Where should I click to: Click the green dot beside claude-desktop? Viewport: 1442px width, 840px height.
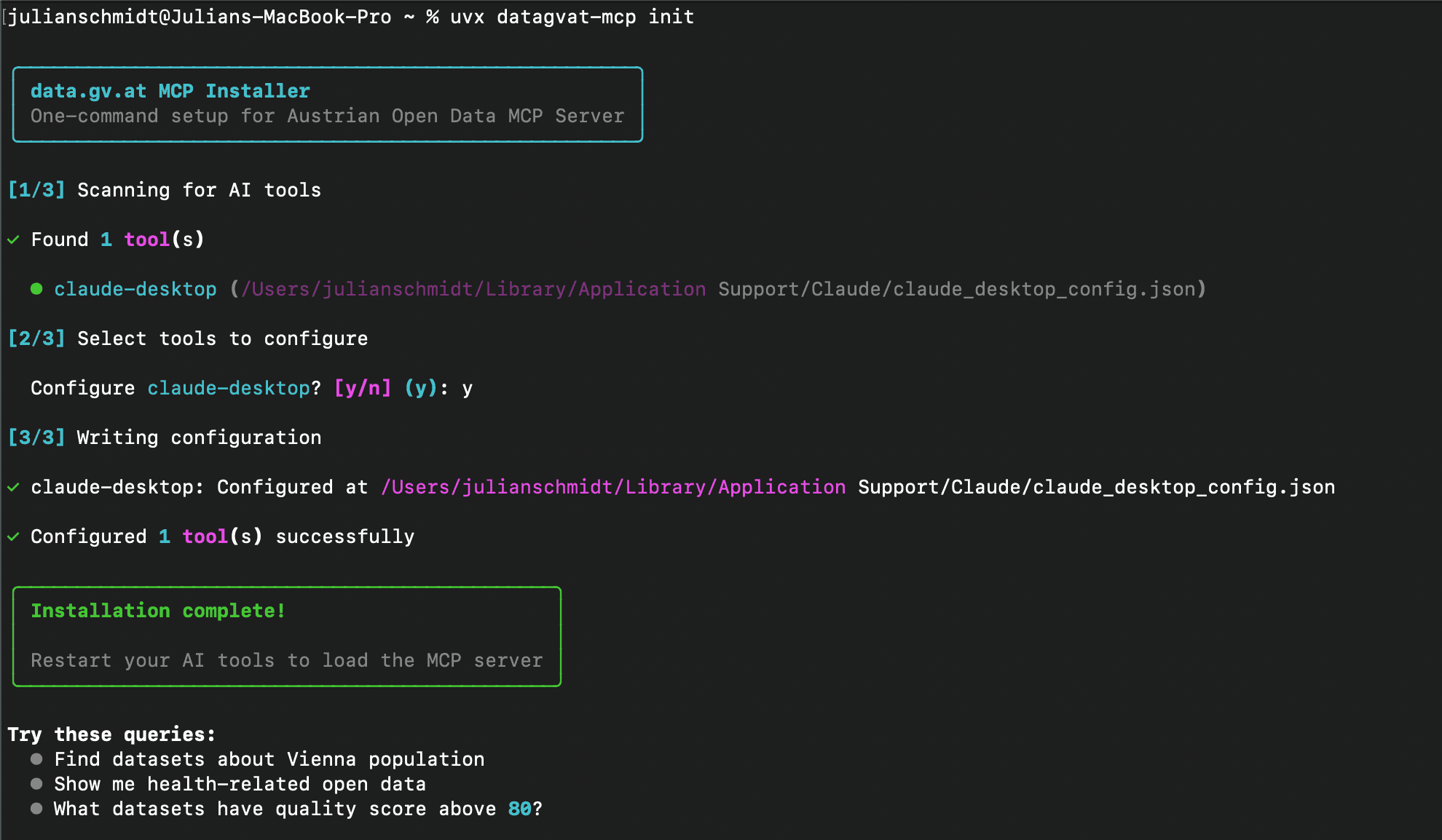click(x=36, y=289)
